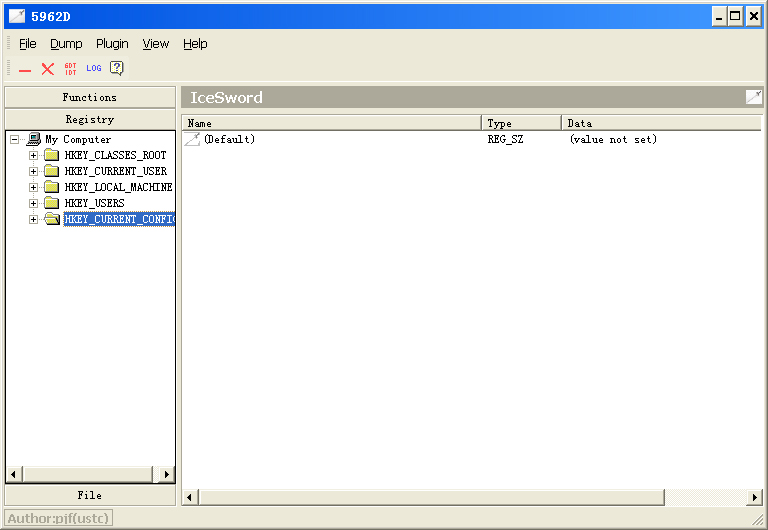The width and height of the screenshot is (768, 530).
Task: Select the HKEY_CURRENT_USER label
Action: pyautogui.click(x=116, y=171)
